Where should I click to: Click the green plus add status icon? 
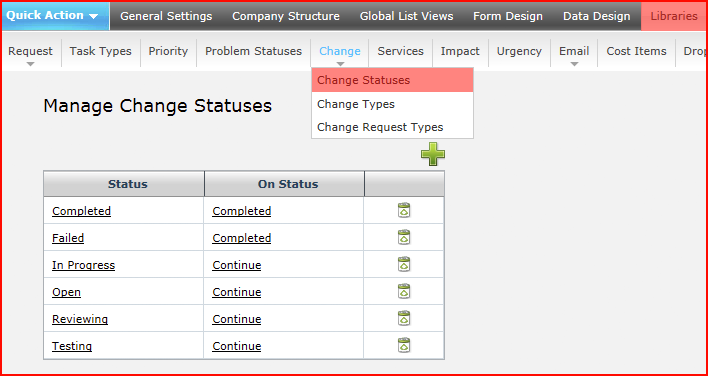coord(433,154)
